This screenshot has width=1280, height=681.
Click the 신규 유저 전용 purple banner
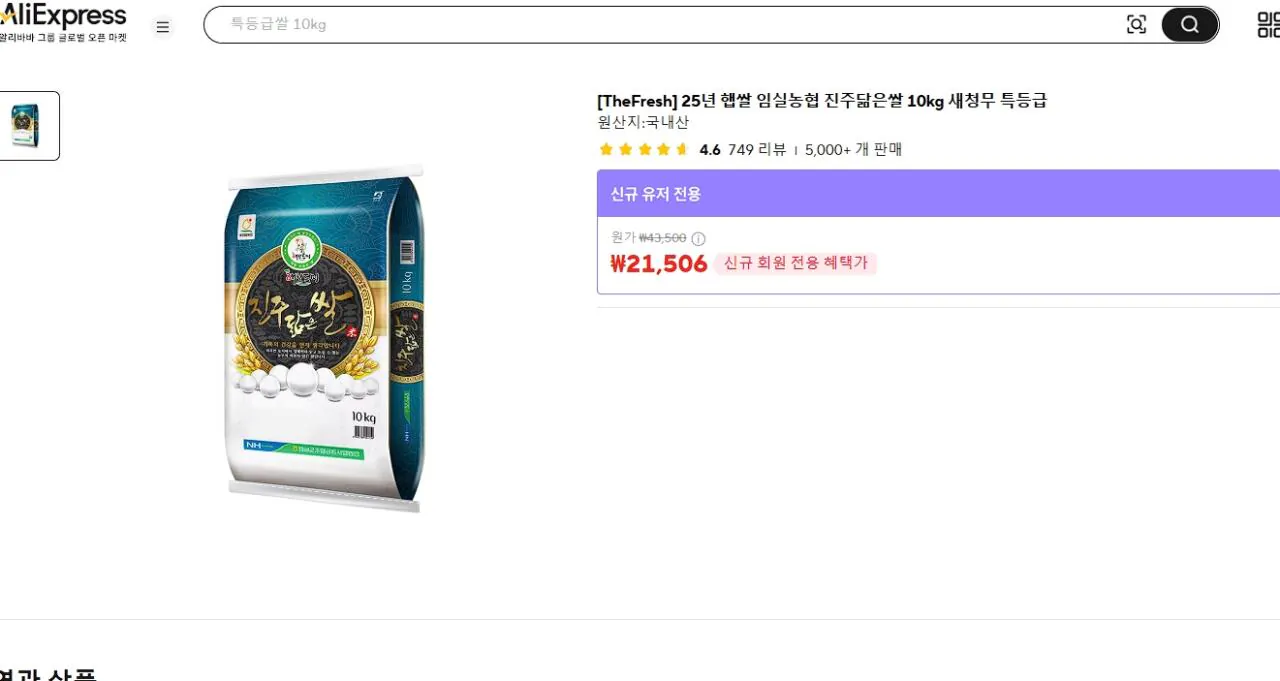pos(938,193)
